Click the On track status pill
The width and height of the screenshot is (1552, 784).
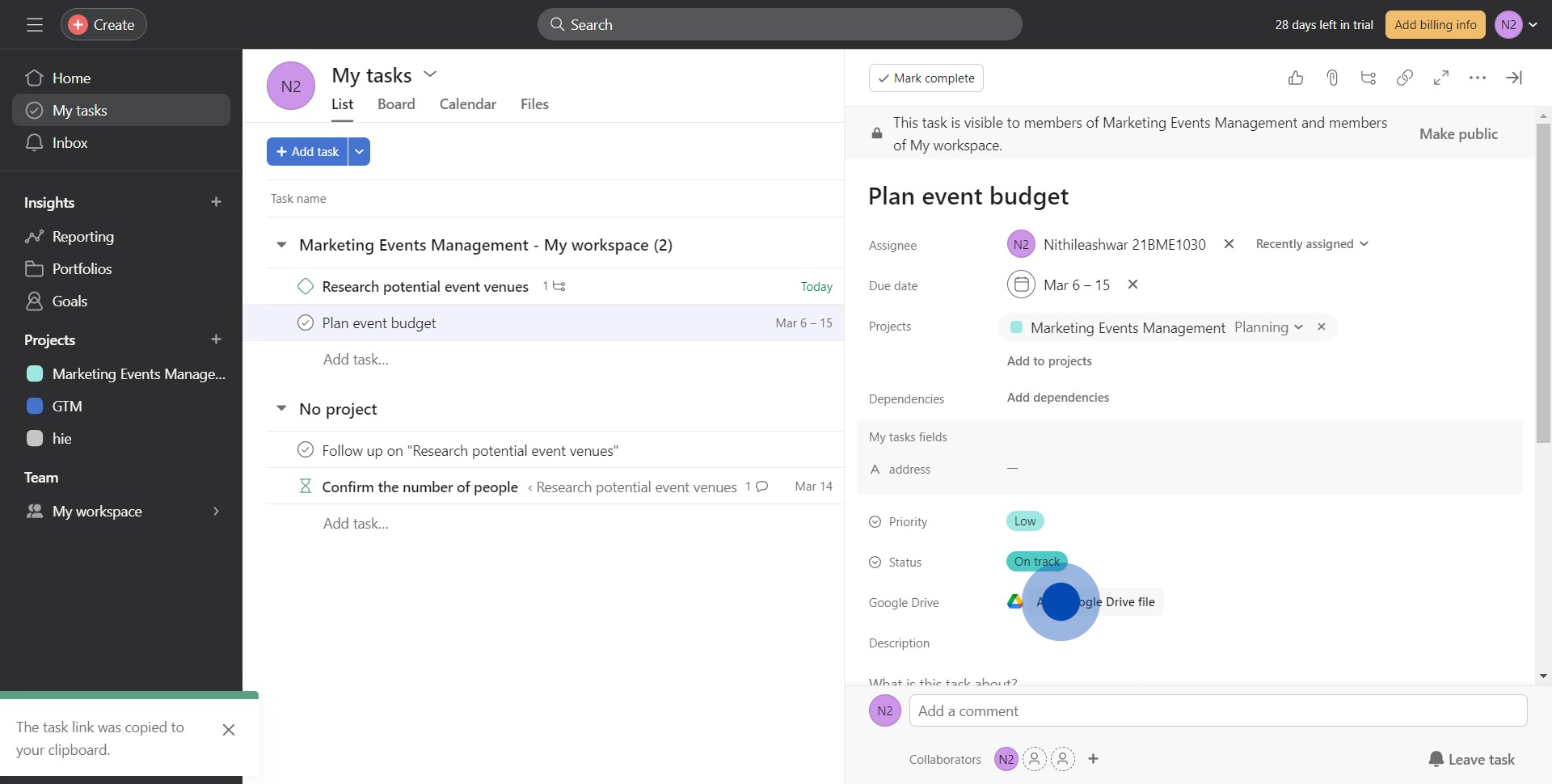[x=1036, y=562]
